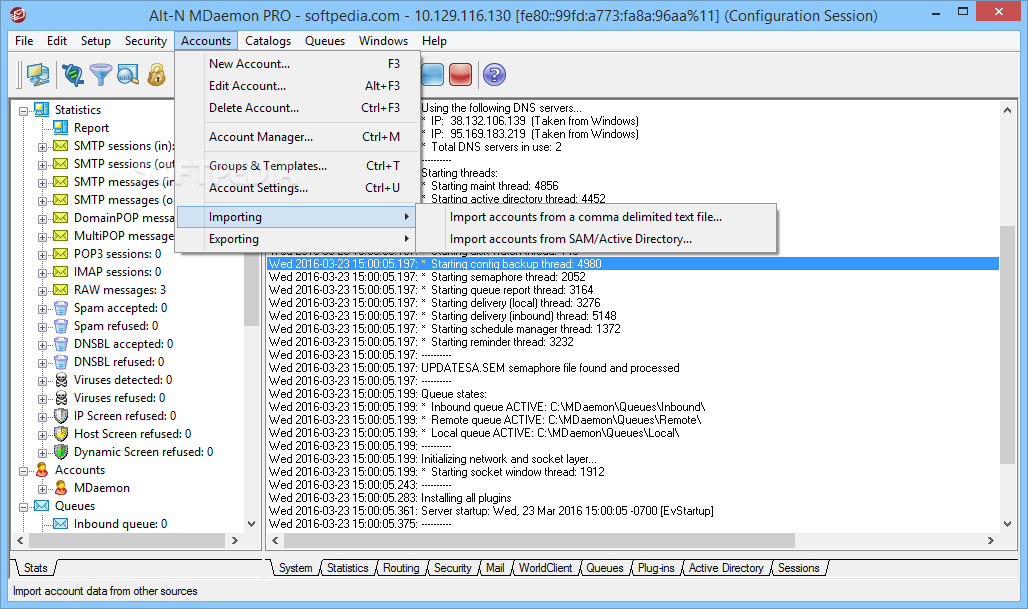Click the MDaemon domain person icon

pos(61,487)
